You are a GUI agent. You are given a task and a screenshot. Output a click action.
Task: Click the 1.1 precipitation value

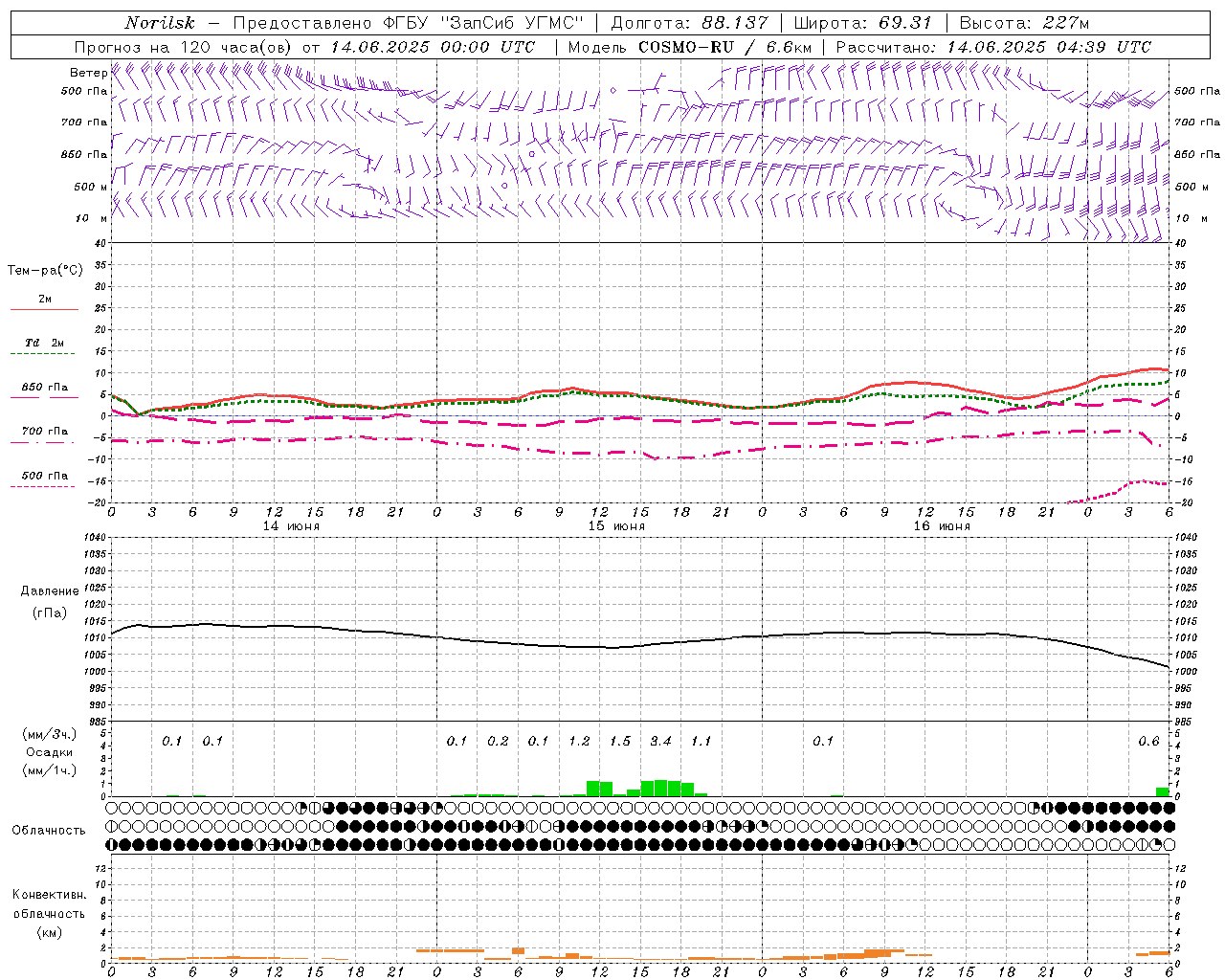[x=702, y=742]
